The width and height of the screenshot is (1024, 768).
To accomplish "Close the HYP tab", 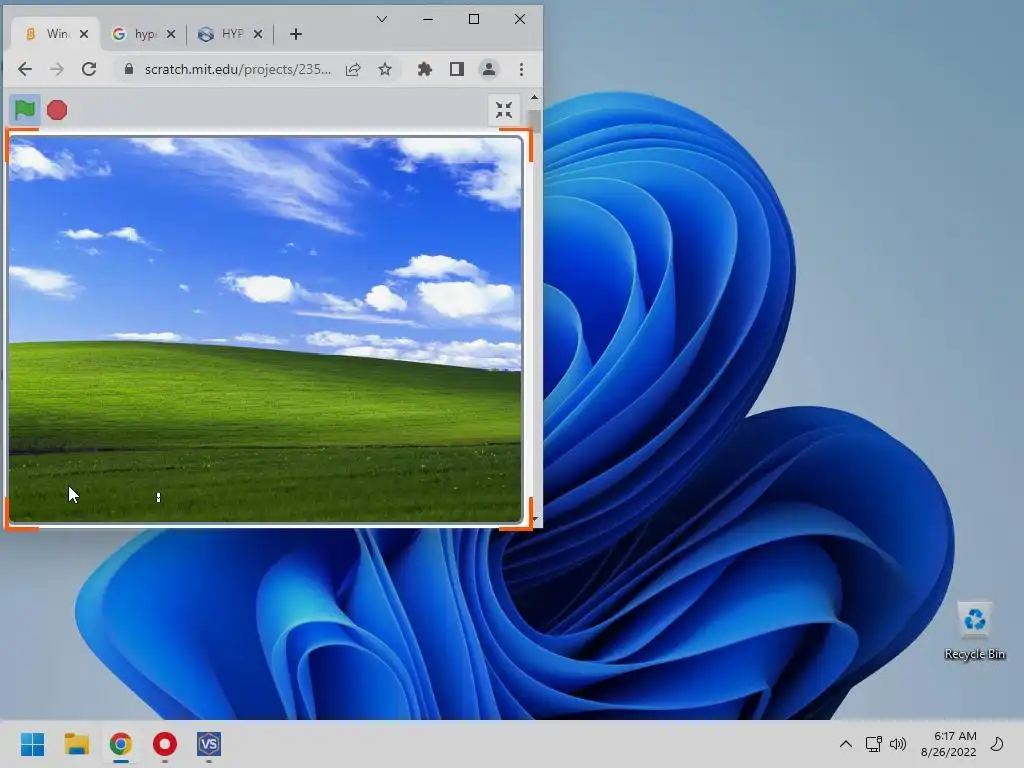I will [x=258, y=34].
